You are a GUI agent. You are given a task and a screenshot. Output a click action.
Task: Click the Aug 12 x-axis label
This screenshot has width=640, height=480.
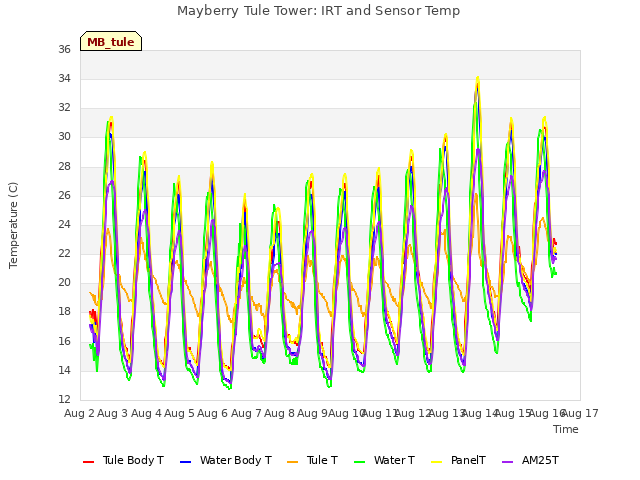tap(413, 413)
